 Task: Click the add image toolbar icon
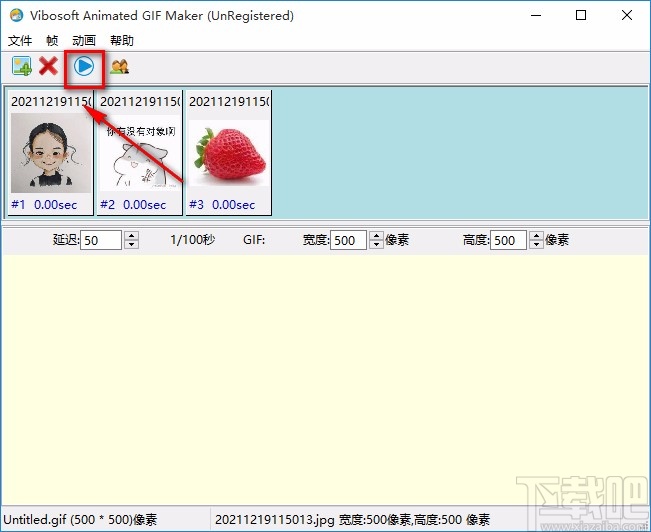22,66
